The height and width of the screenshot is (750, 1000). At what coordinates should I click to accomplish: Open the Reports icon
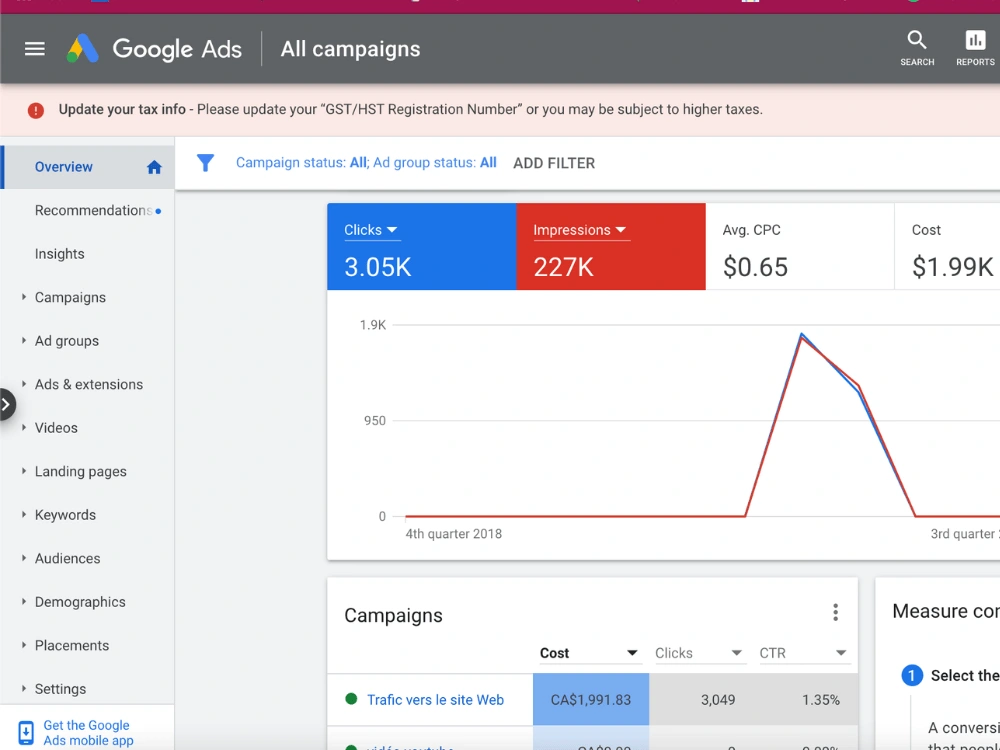pos(975,48)
